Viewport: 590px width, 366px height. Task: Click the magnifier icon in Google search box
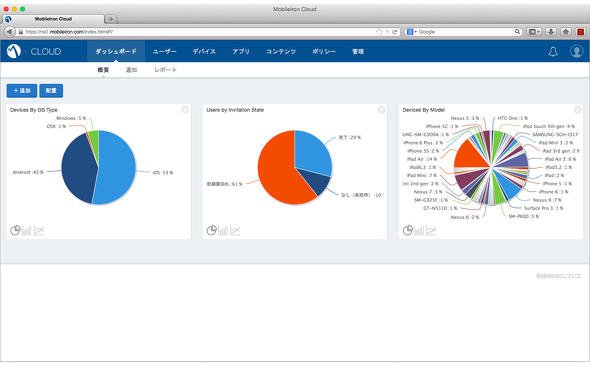tap(517, 32)
